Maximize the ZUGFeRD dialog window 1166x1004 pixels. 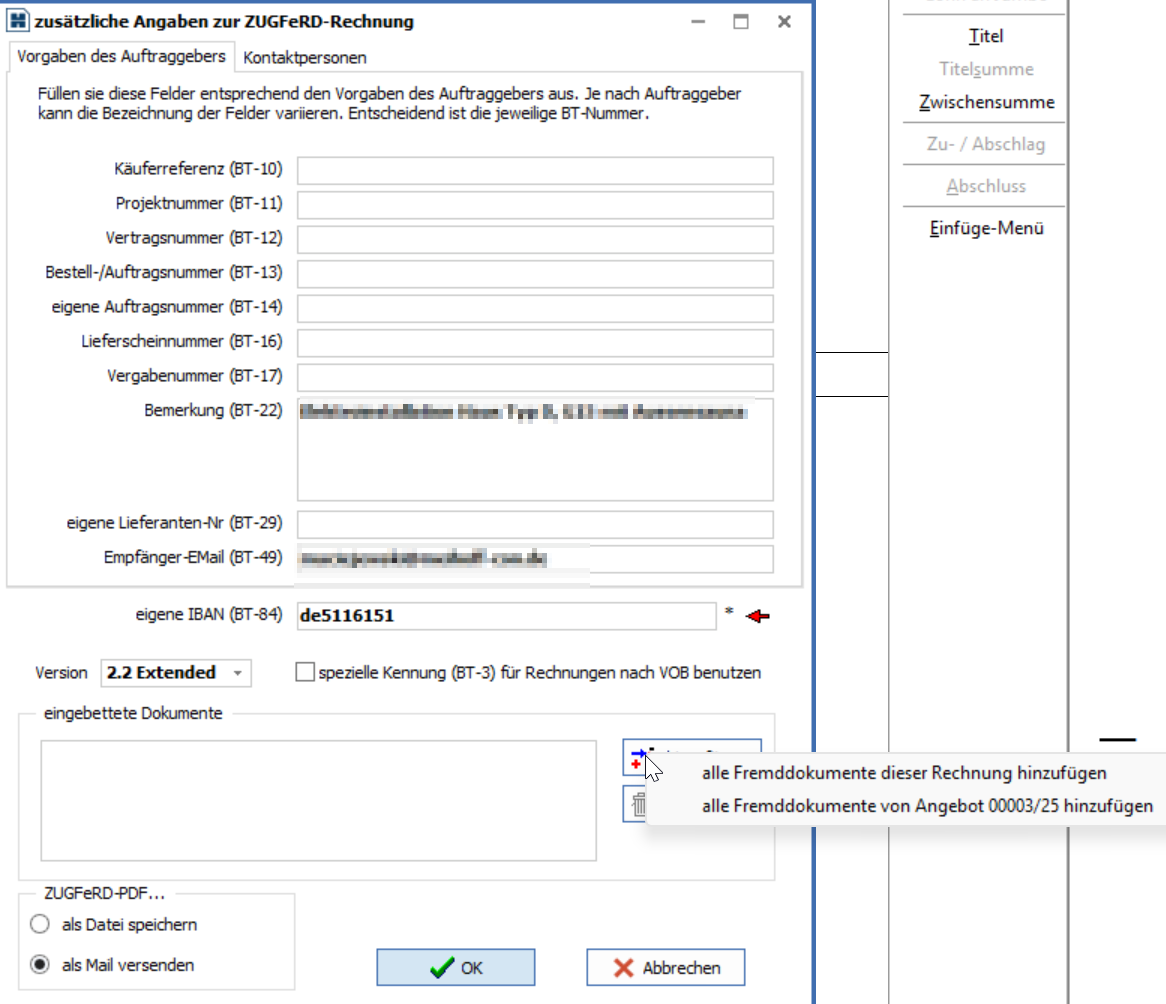pos(740,21)
